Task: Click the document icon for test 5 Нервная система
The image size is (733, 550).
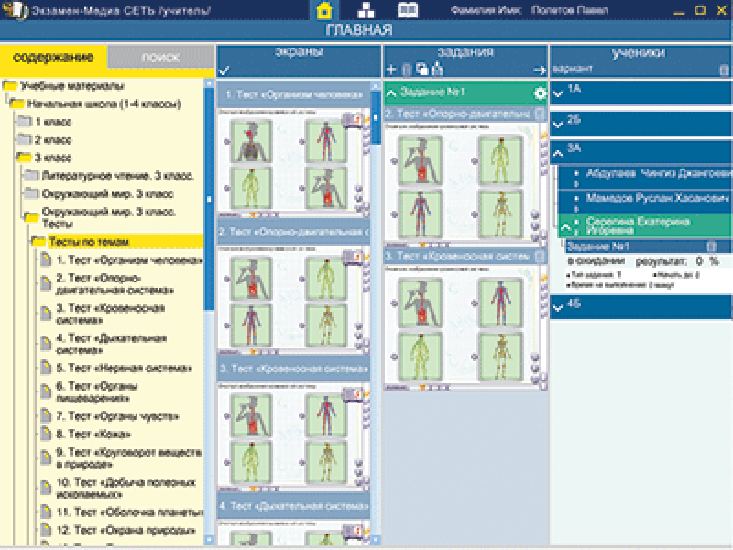Action: pyautogui.click(x=45, y=367)
